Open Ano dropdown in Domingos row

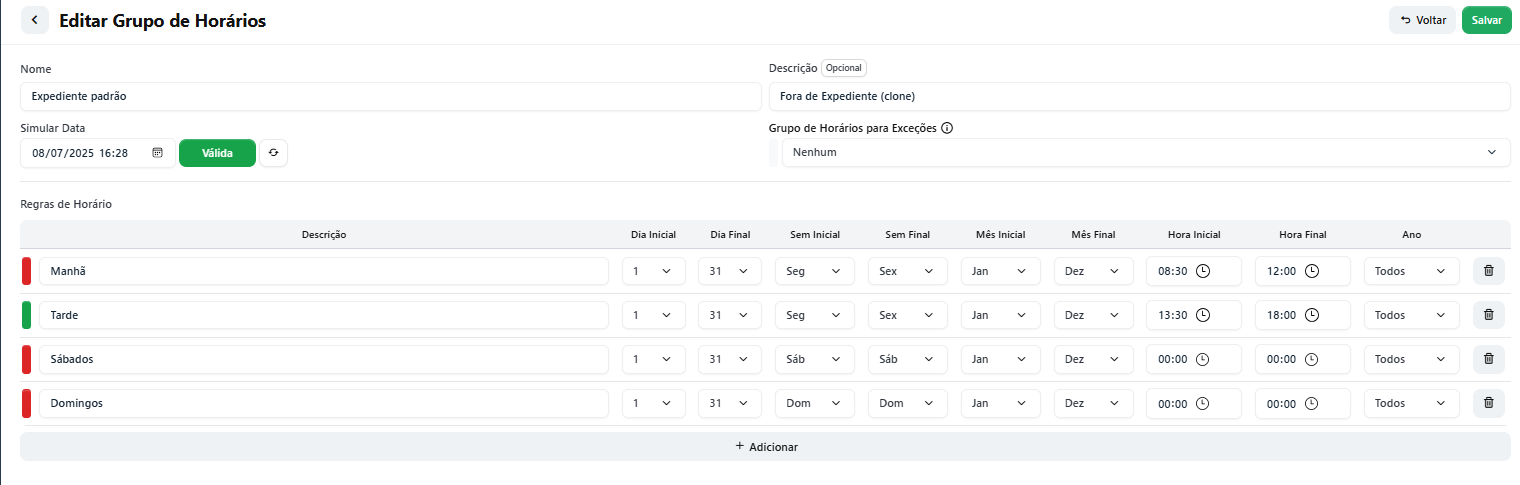1412,403
